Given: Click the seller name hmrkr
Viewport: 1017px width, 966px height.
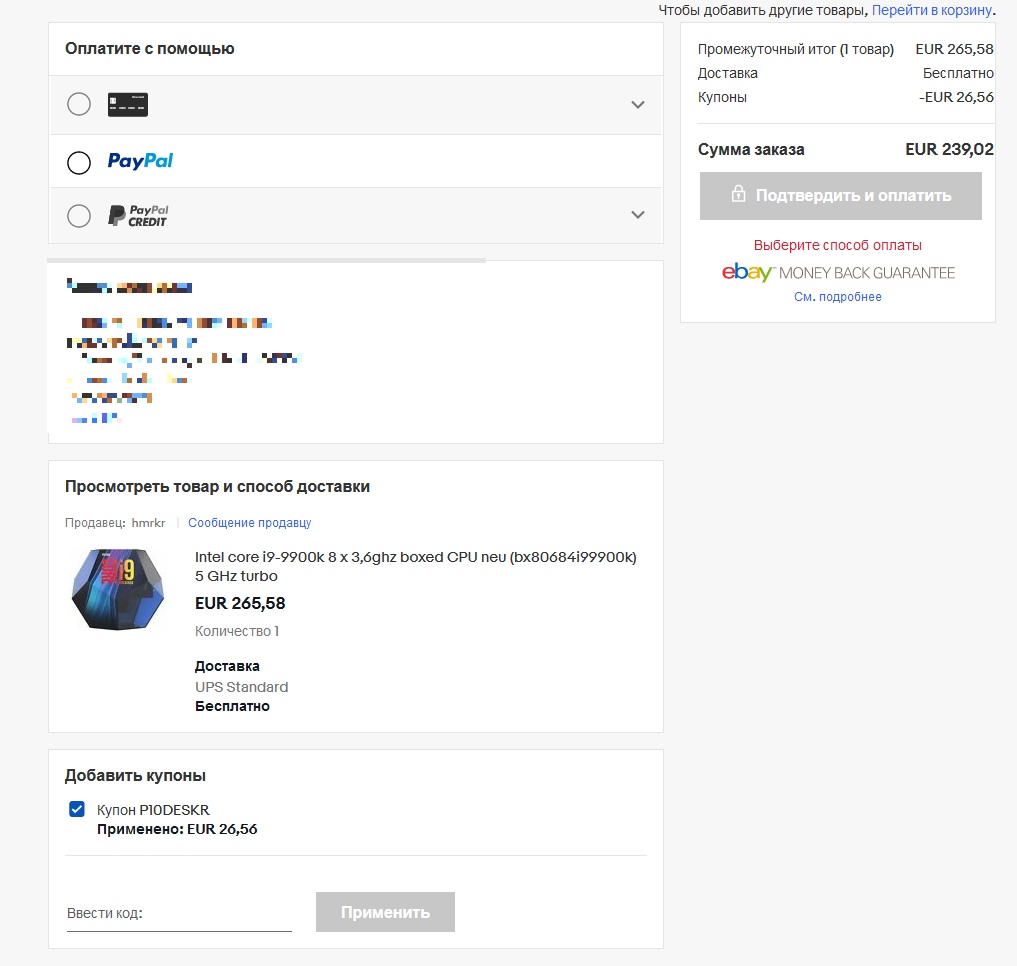Looking at the screenshot, I should 148,522.
